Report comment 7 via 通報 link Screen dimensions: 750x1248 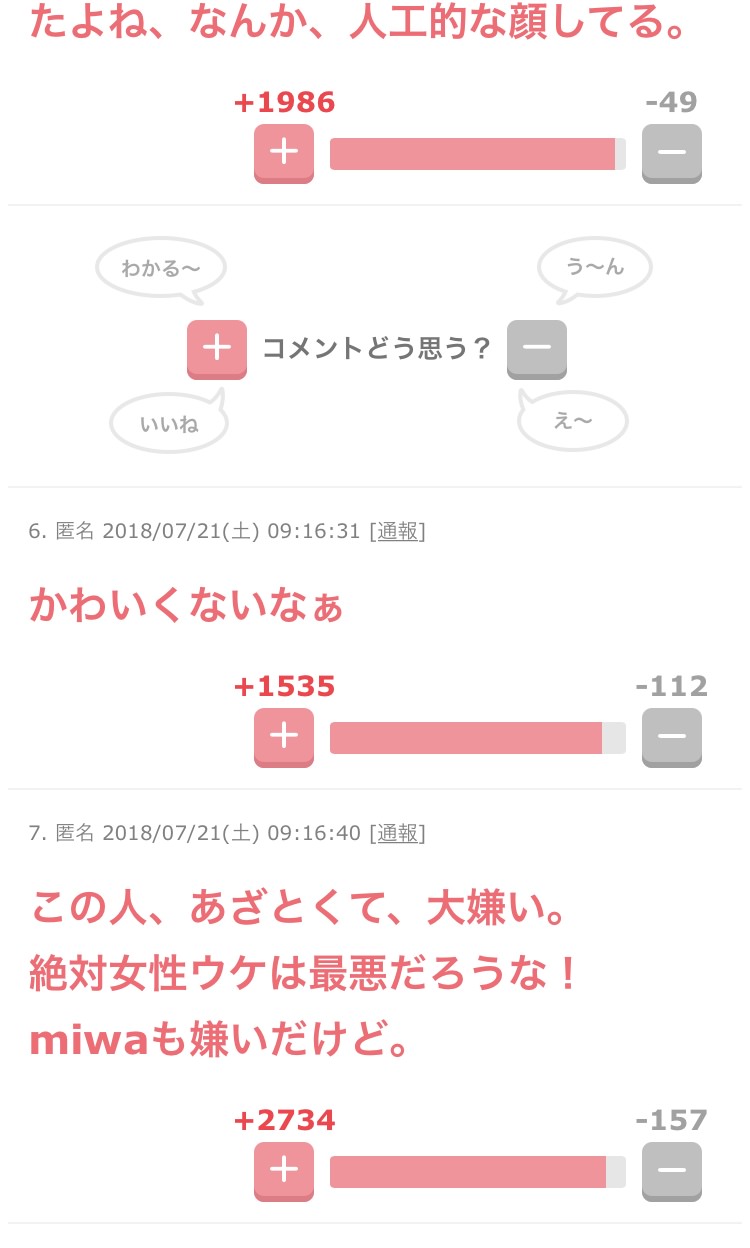coord(397,832)
